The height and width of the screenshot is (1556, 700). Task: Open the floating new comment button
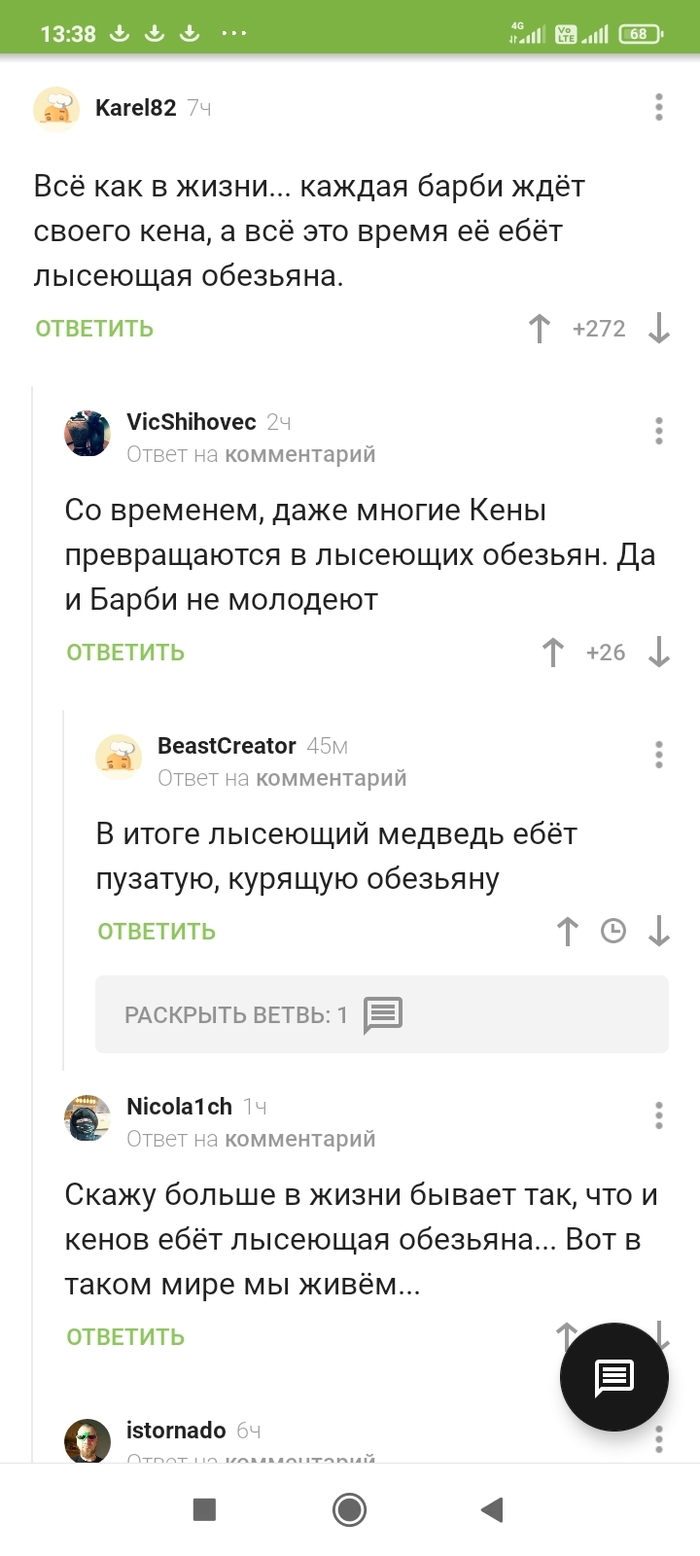click(613, 1377)
